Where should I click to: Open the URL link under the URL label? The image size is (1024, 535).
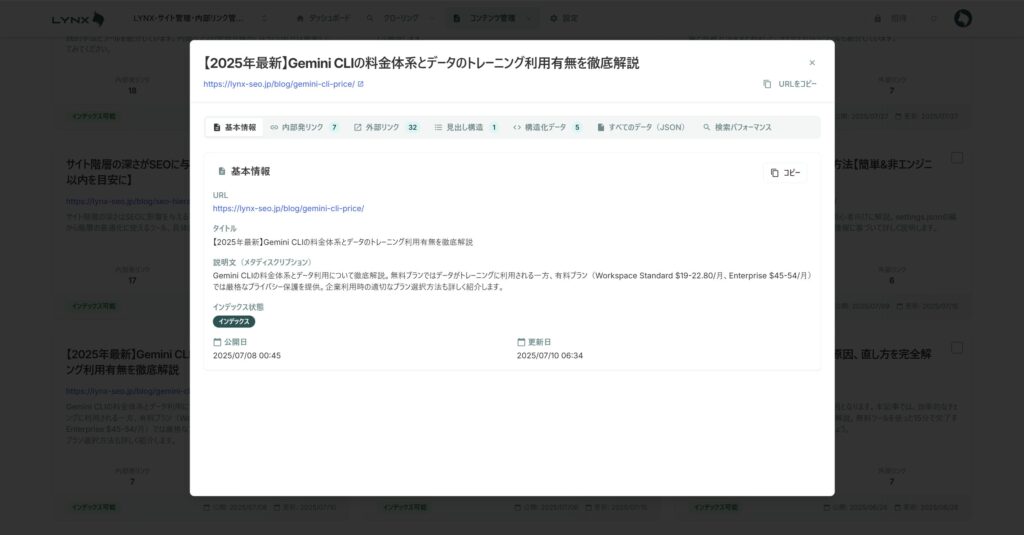(x=288, y=209)
